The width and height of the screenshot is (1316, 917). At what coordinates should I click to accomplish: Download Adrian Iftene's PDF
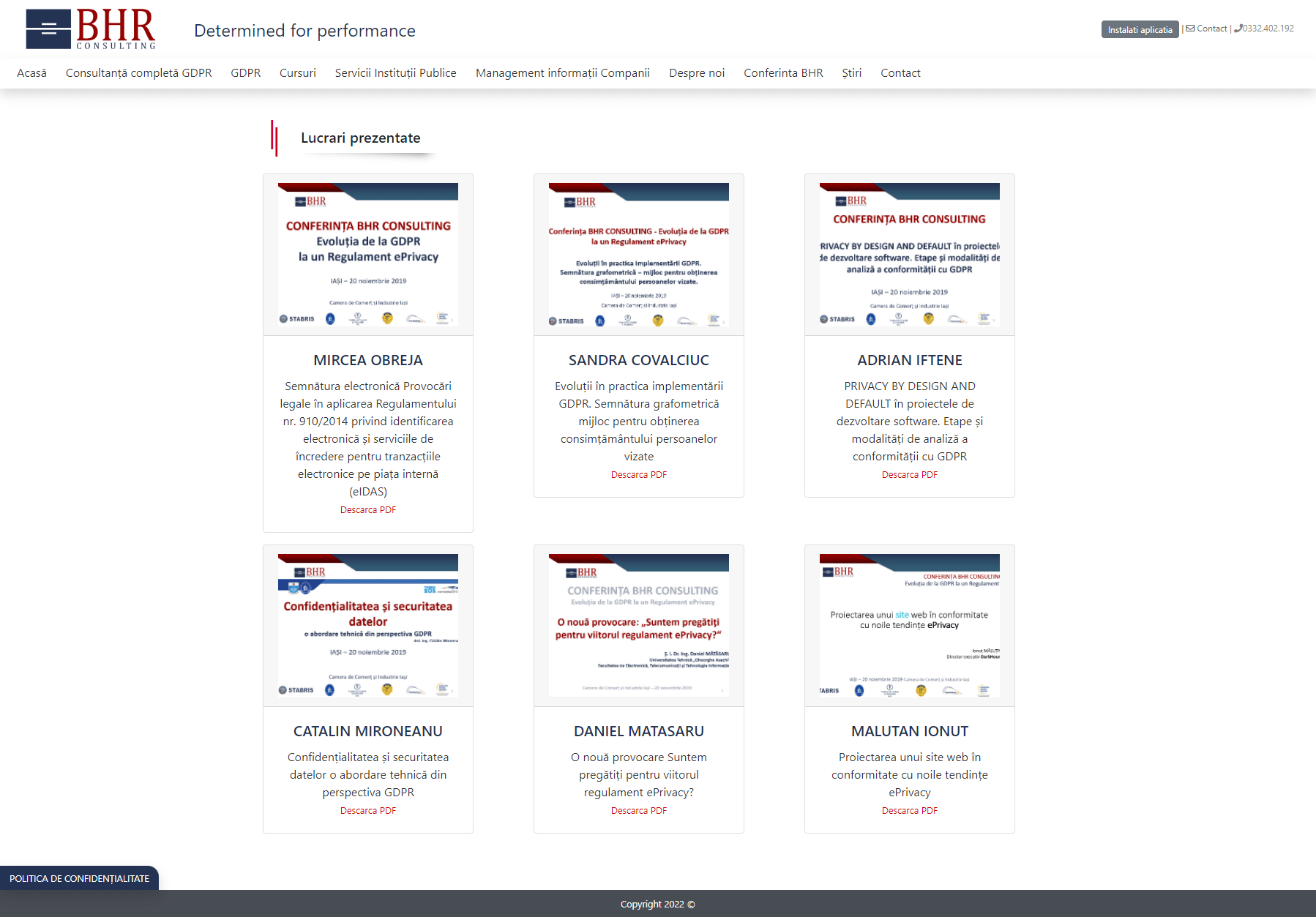point(910,475)
